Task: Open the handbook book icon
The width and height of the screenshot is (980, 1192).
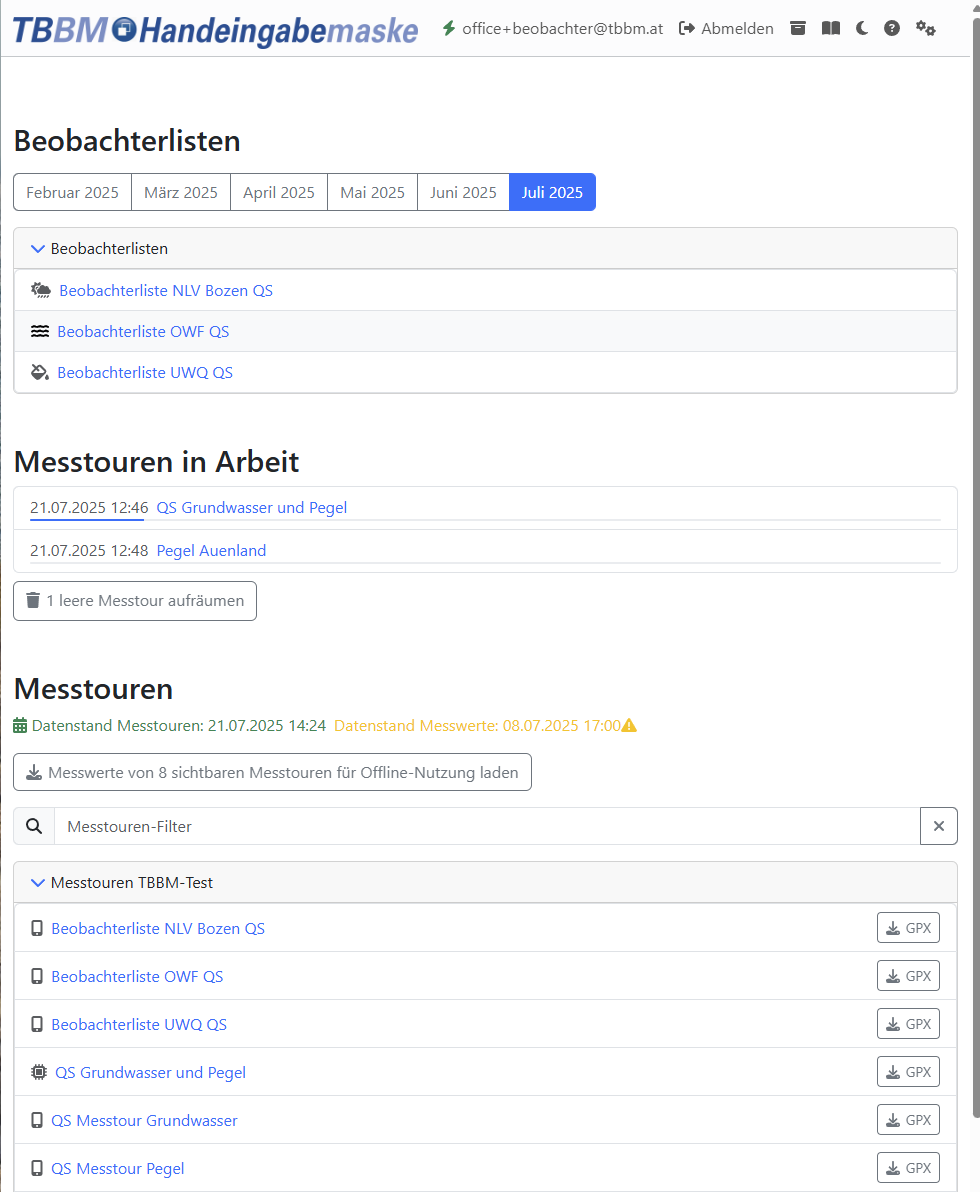Action: [831, 28]
